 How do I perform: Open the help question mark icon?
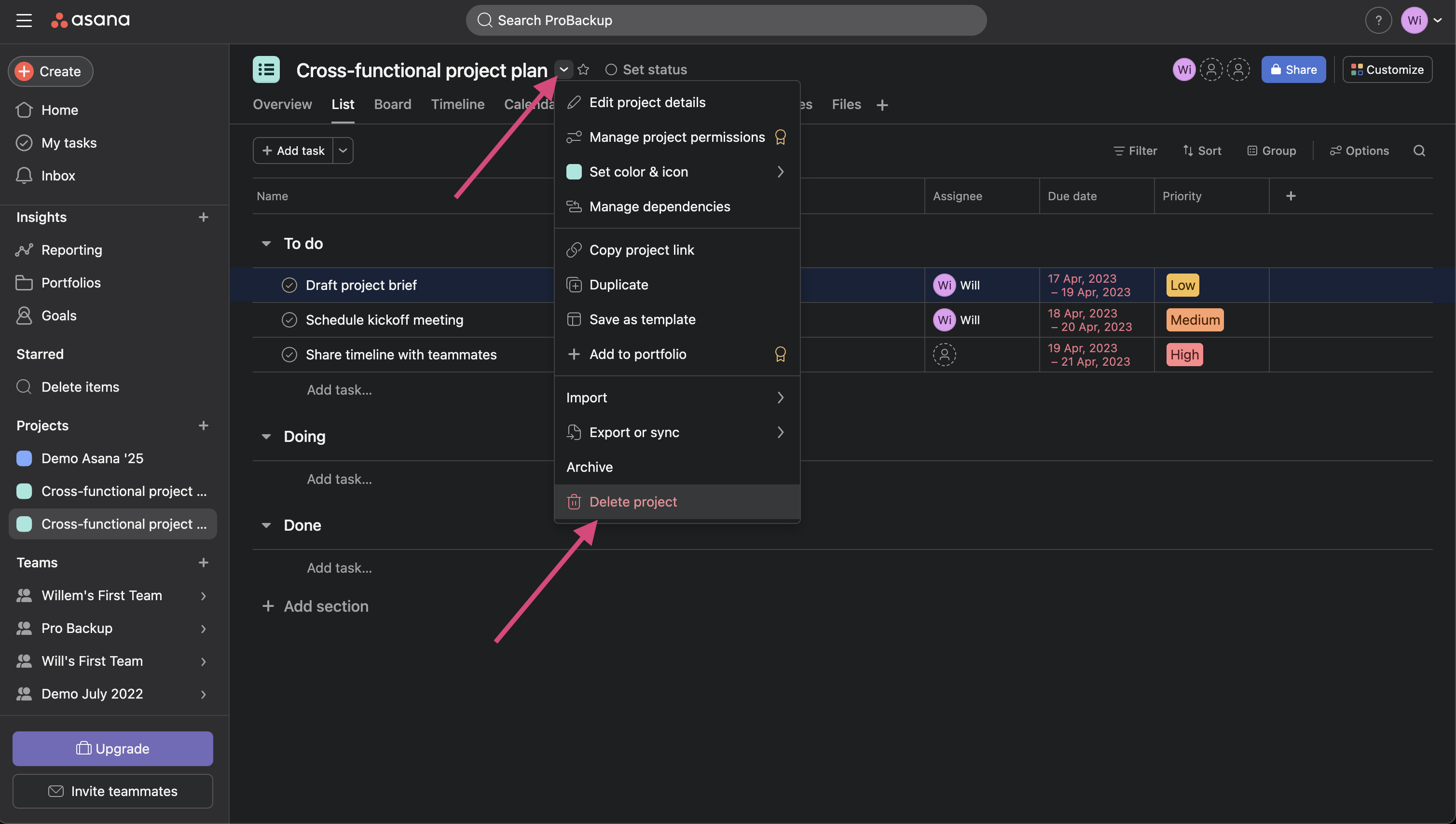(1378, 20)
